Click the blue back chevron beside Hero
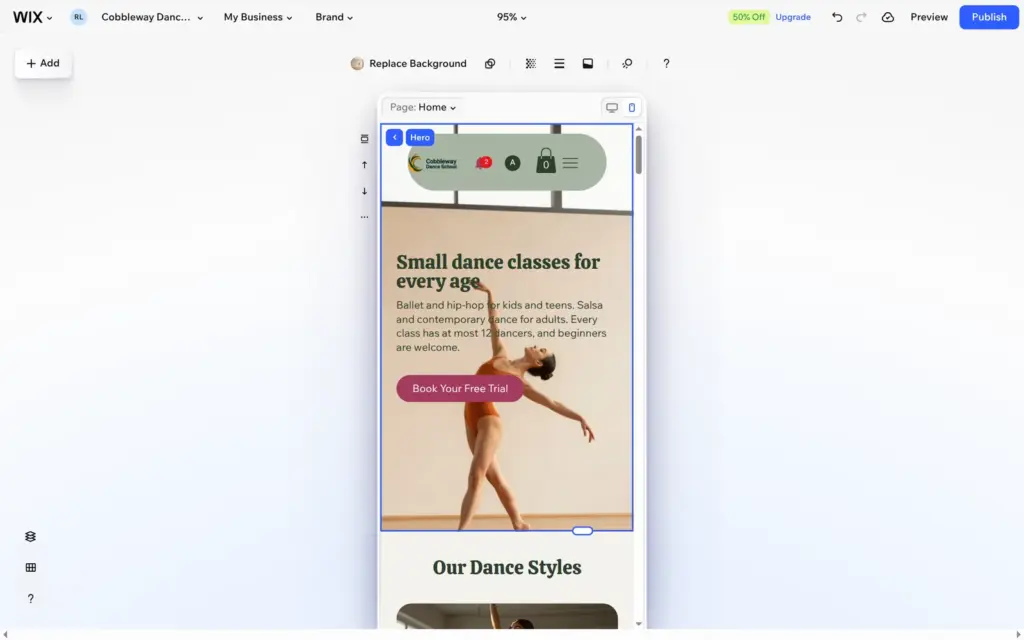 [x=394, y=137]
